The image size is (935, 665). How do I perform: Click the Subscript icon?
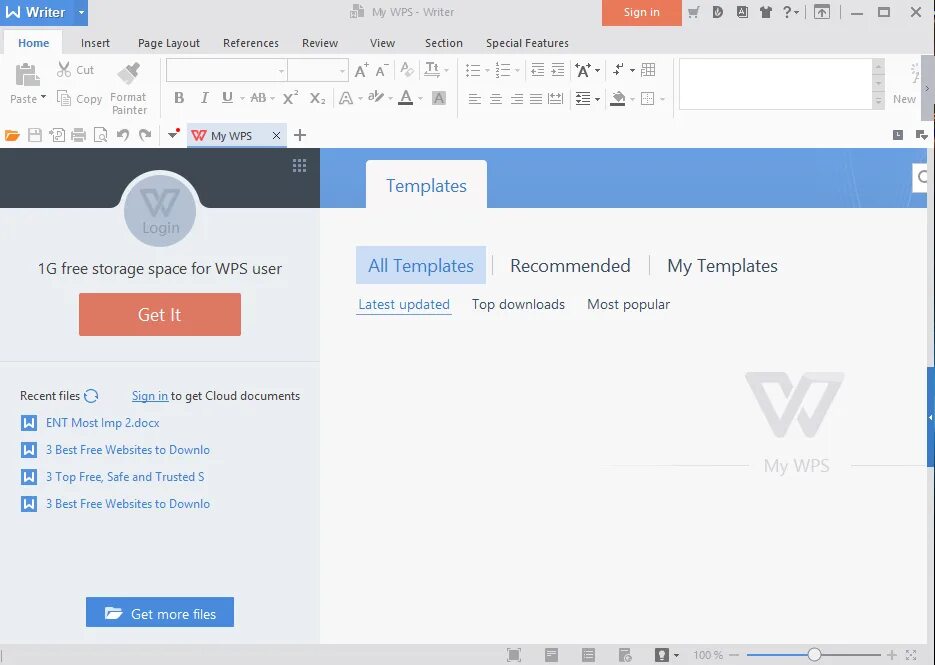pyautogui.click(x=317, y=98)
